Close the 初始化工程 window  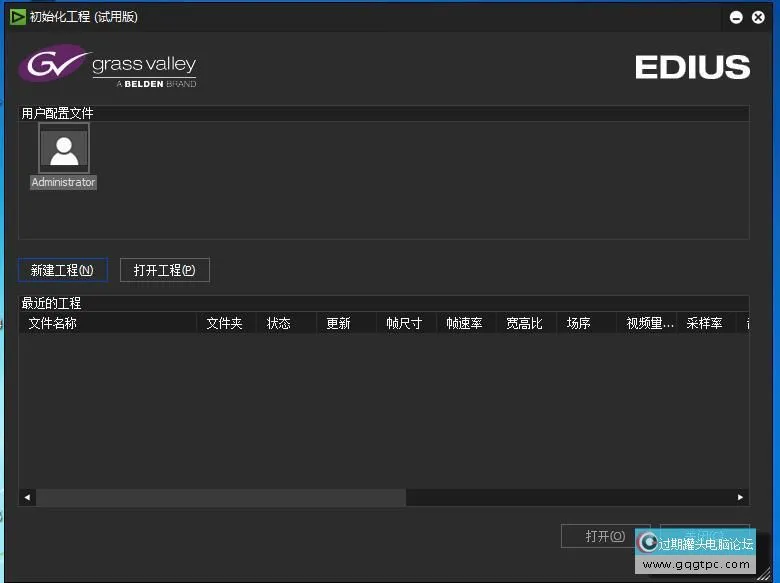758,17
